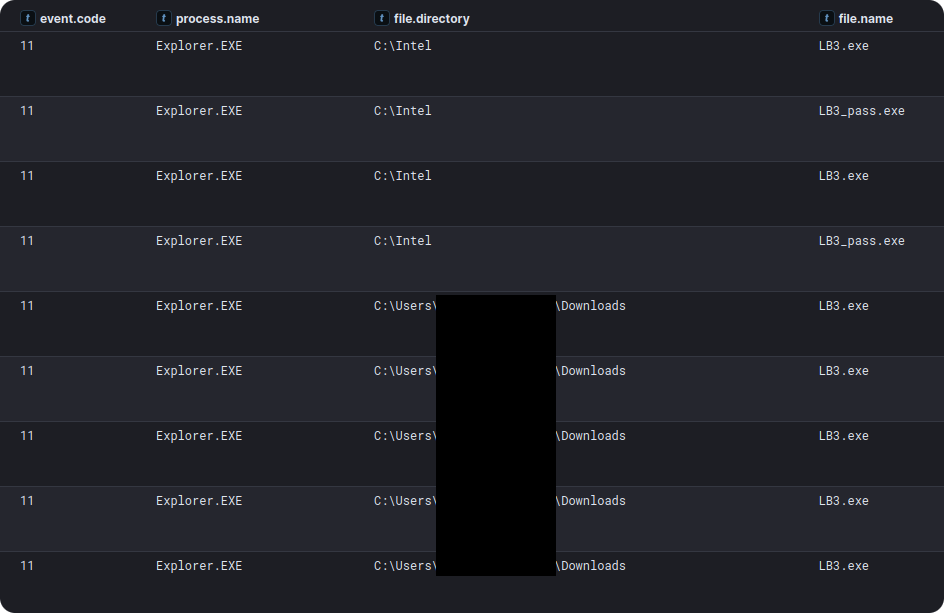944x613 pixels.
Task: Click the file.name field type icon
Action: (x=826, y=18)
